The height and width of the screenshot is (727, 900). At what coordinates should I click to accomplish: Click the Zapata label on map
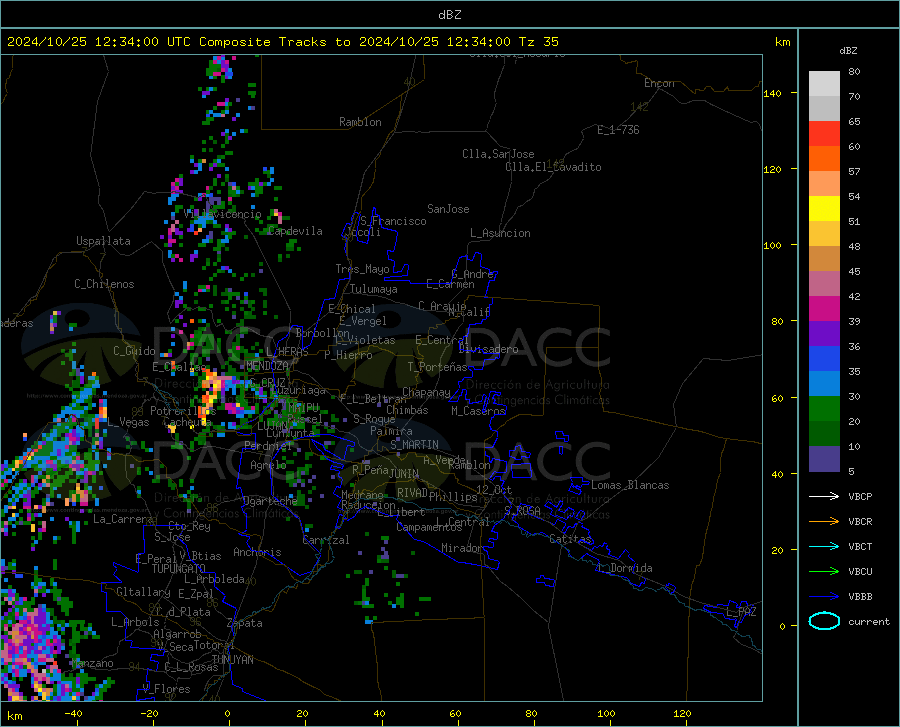pos(245,623)
